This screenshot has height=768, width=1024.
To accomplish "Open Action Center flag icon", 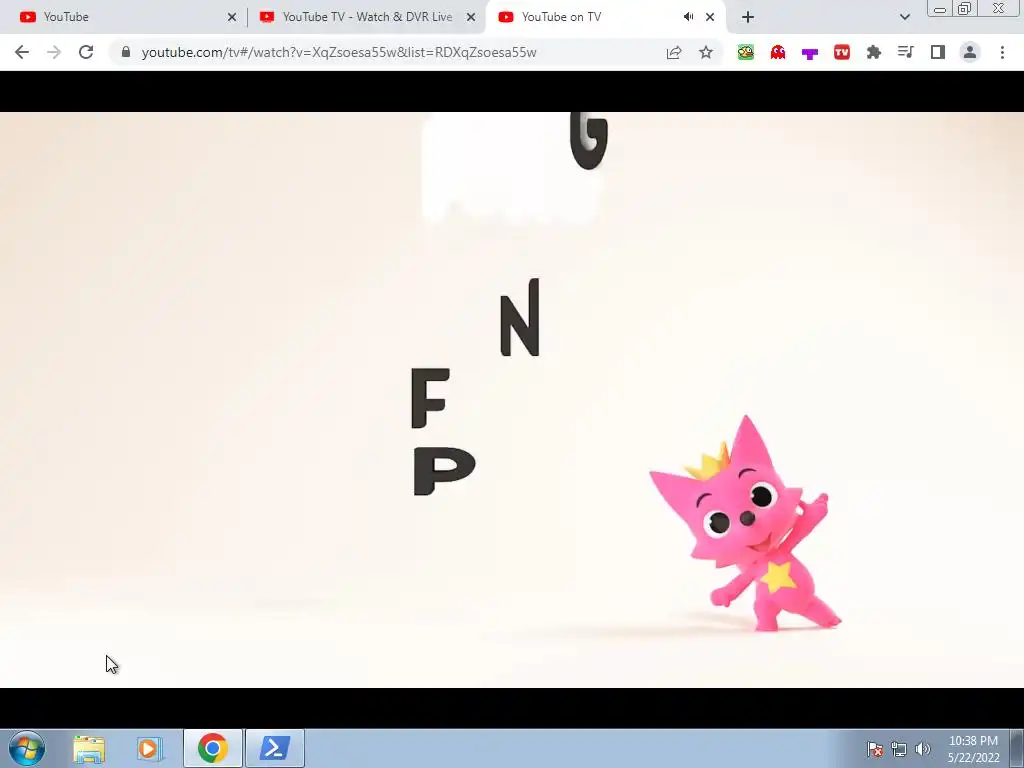I will 874,749.
